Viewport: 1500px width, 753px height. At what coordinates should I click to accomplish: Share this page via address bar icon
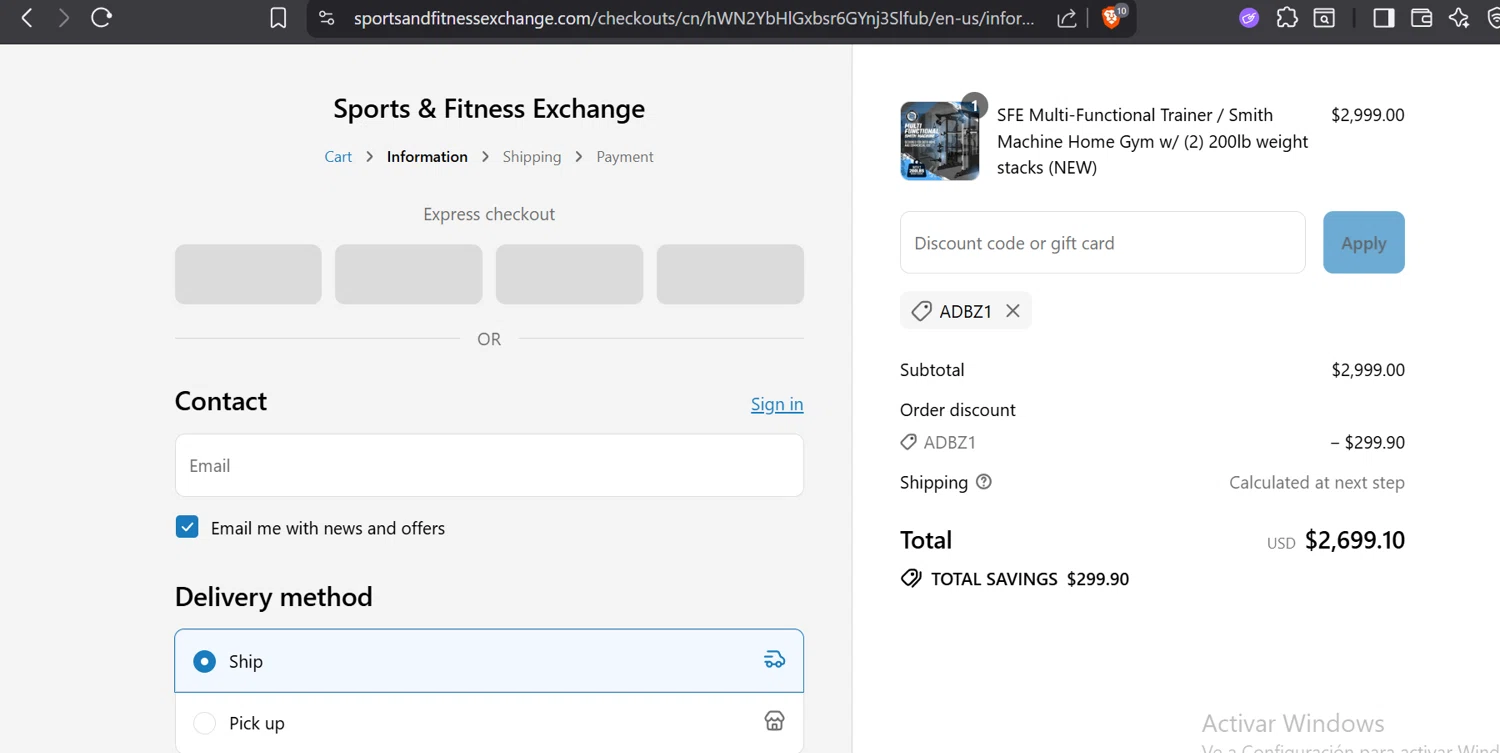pos(1067,18)
